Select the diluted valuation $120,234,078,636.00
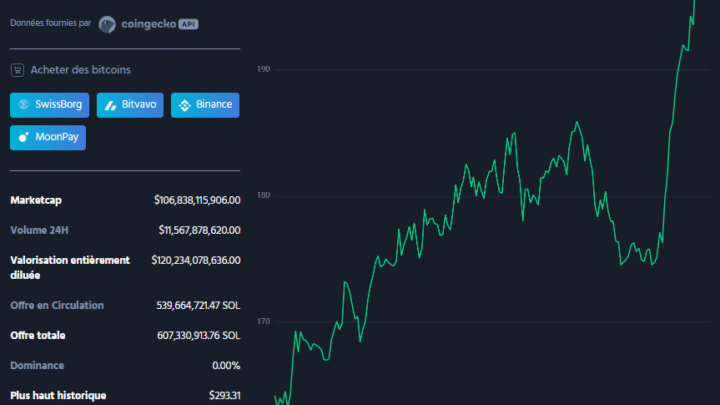 196,261
